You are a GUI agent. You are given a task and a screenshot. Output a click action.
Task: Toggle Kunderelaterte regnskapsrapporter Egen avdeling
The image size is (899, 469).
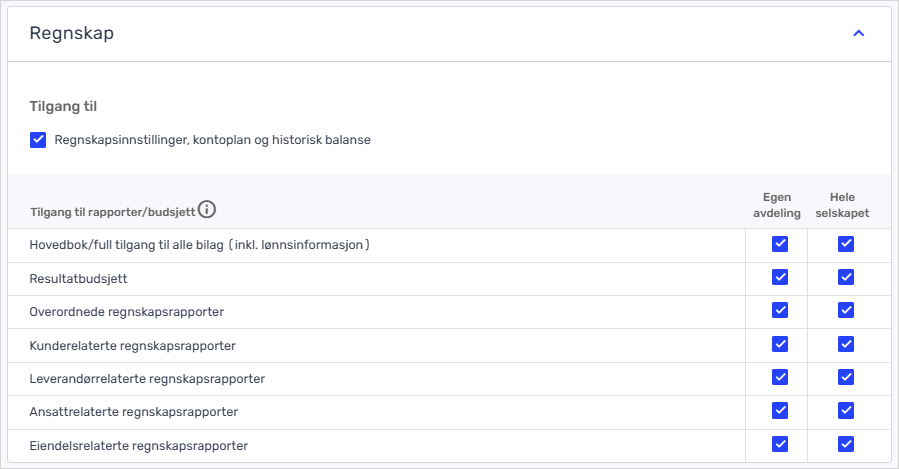coord(780,344)
